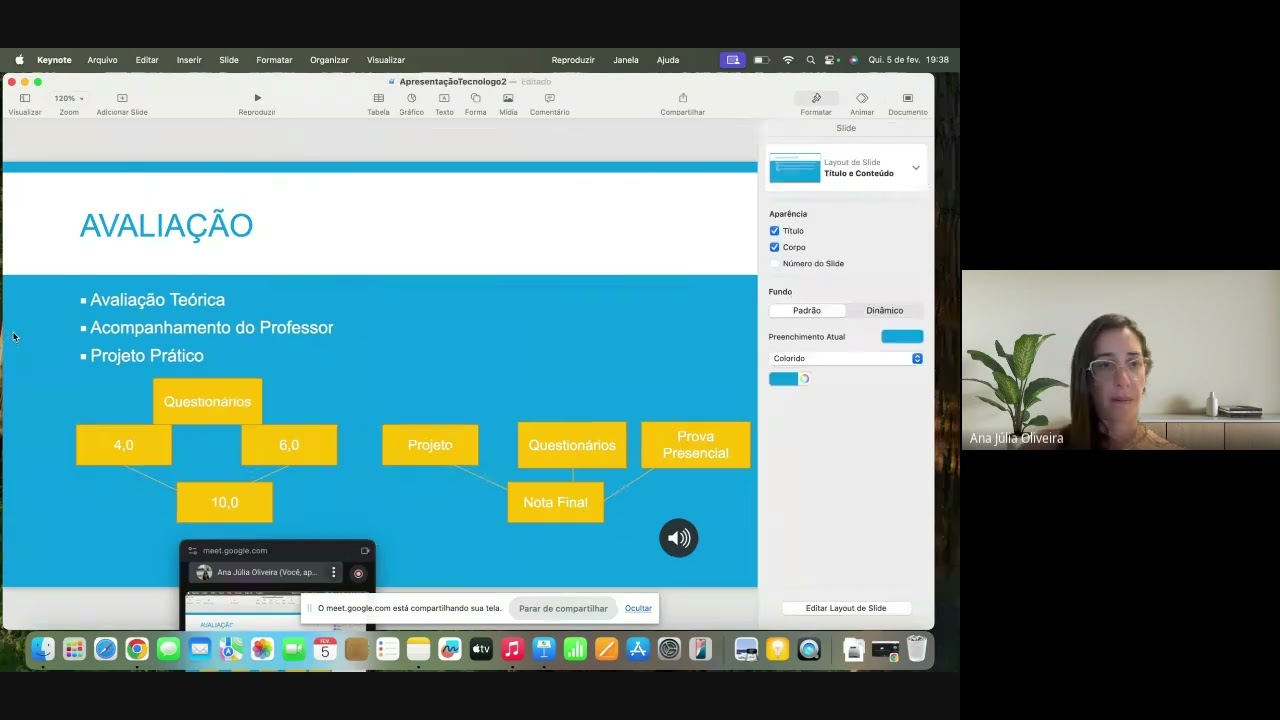Image resolution: width=1280 pixels, height=720 pixels.
Task: Open the Zoom 120% dropdown
Action: click(69, 98)
